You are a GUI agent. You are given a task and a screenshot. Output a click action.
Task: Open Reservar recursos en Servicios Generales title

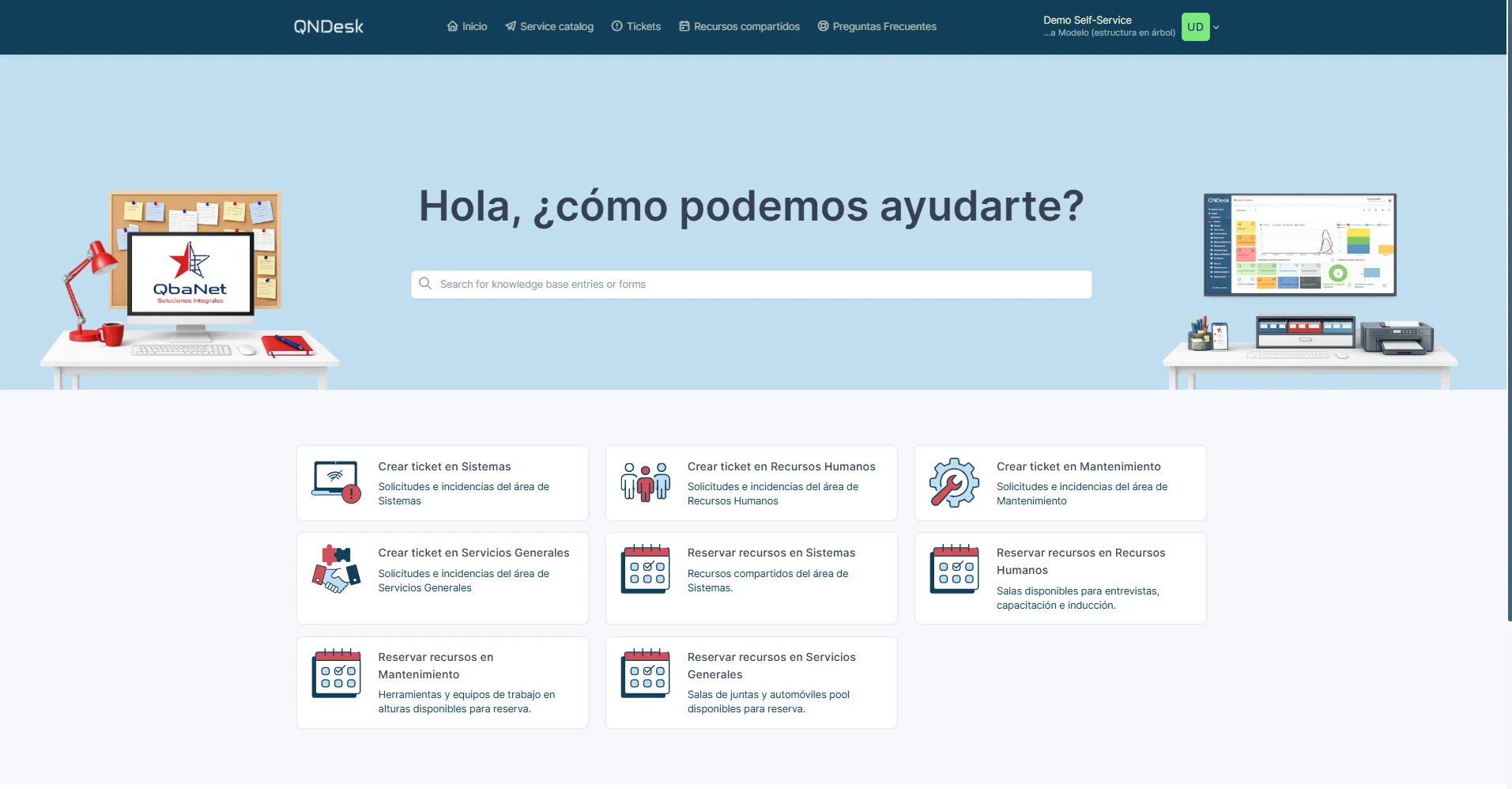click(771, 666)
